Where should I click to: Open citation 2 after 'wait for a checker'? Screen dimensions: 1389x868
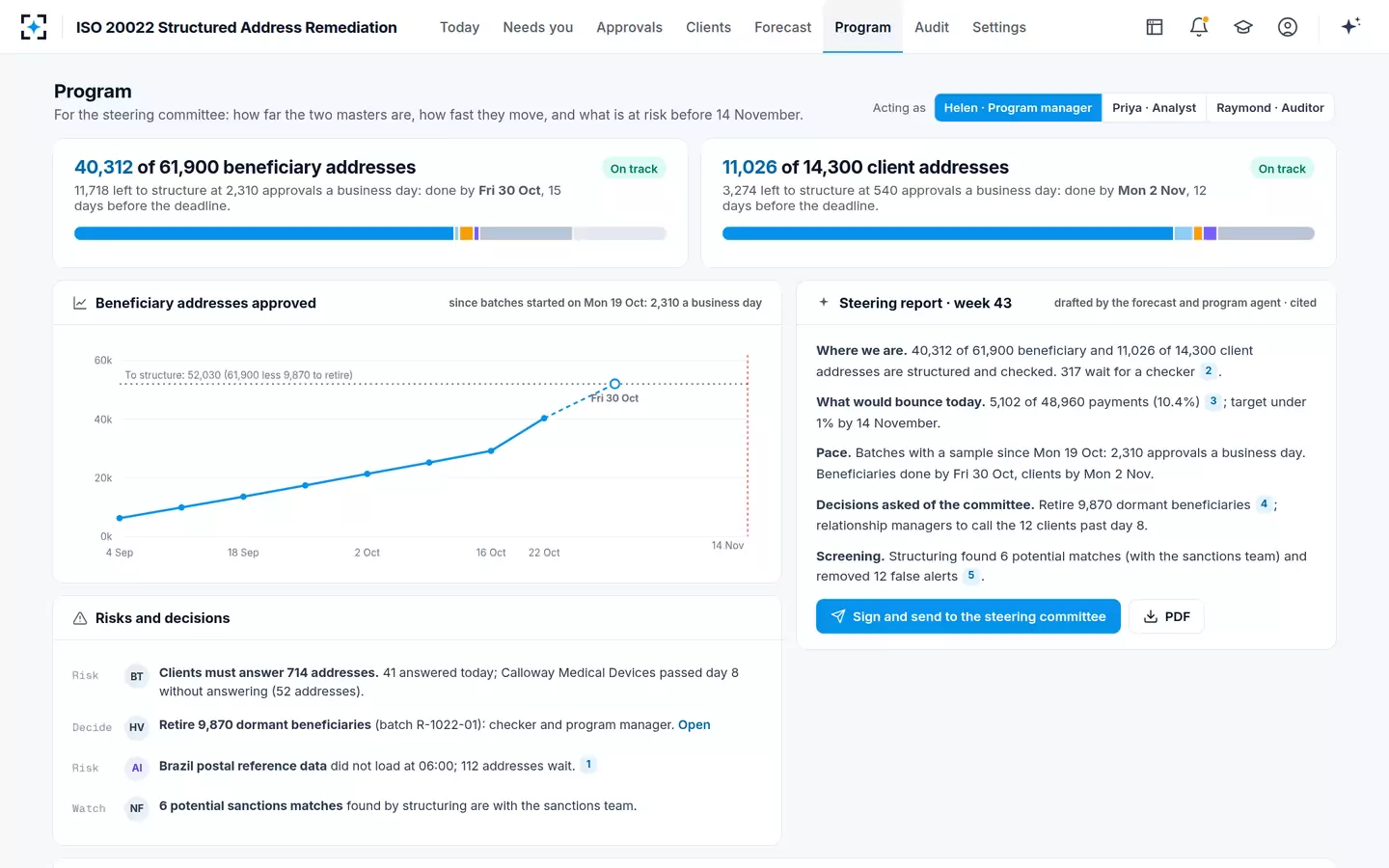click(1209, 371)
